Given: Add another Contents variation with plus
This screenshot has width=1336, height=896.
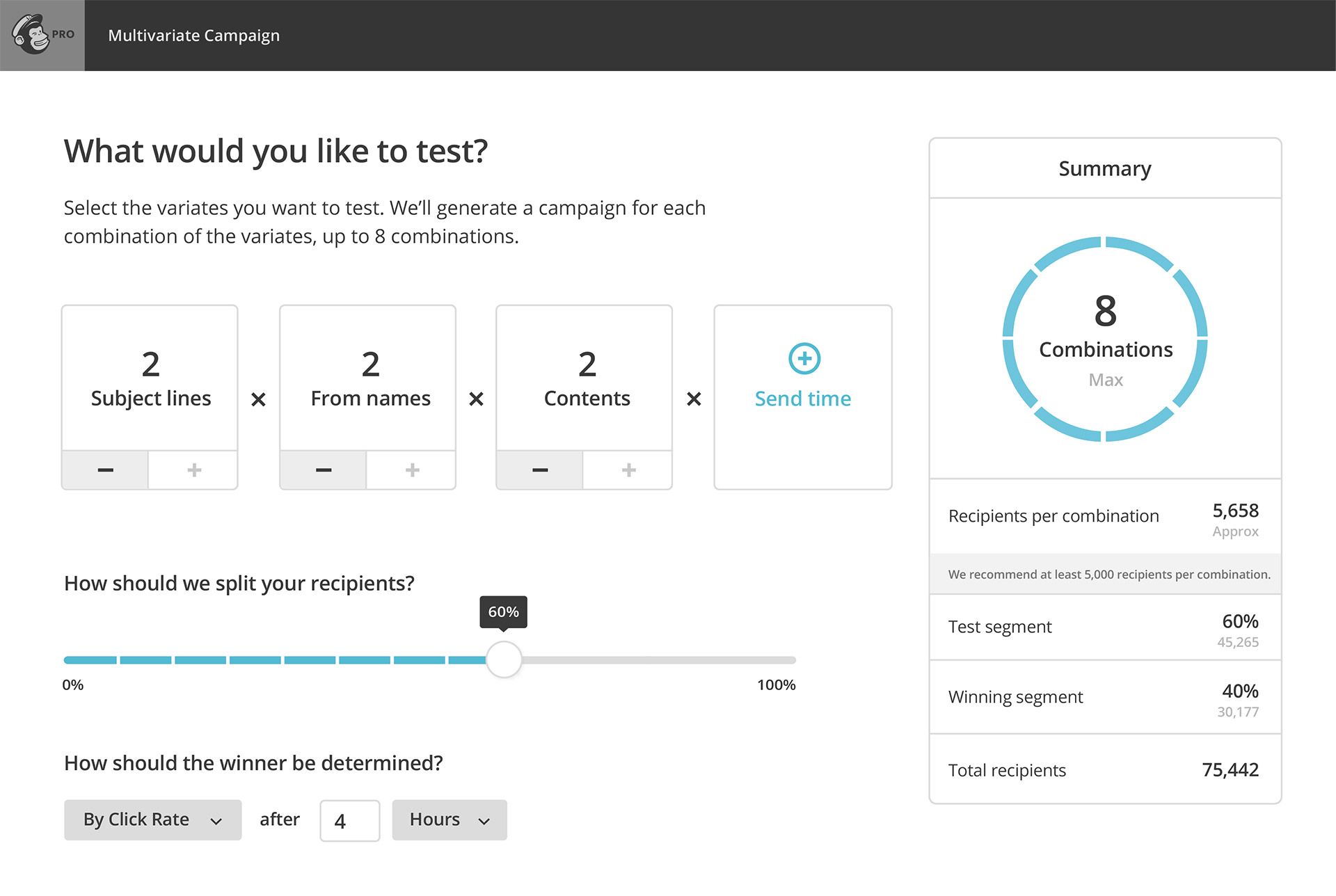Looking at the screenshot, I should pos(628,470).
